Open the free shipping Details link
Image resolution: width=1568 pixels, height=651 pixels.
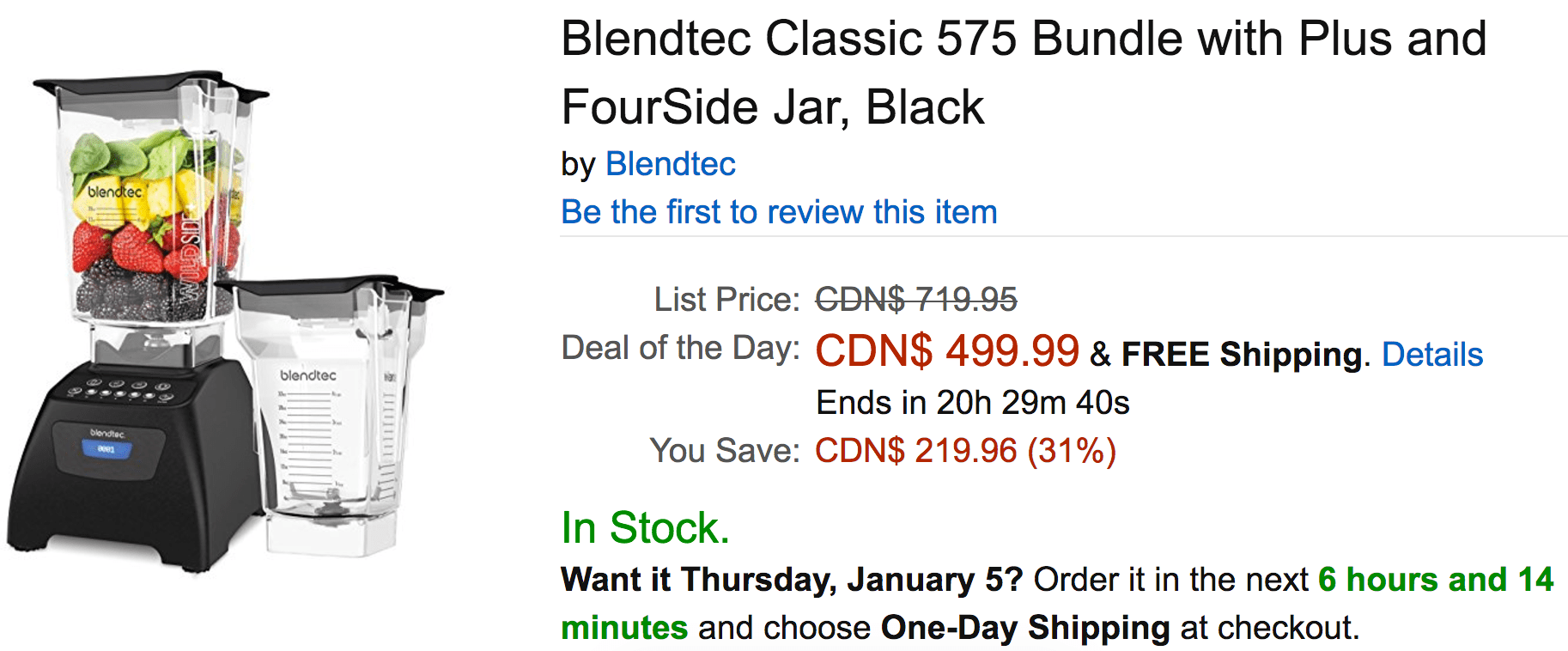[x=1432, y=354]
